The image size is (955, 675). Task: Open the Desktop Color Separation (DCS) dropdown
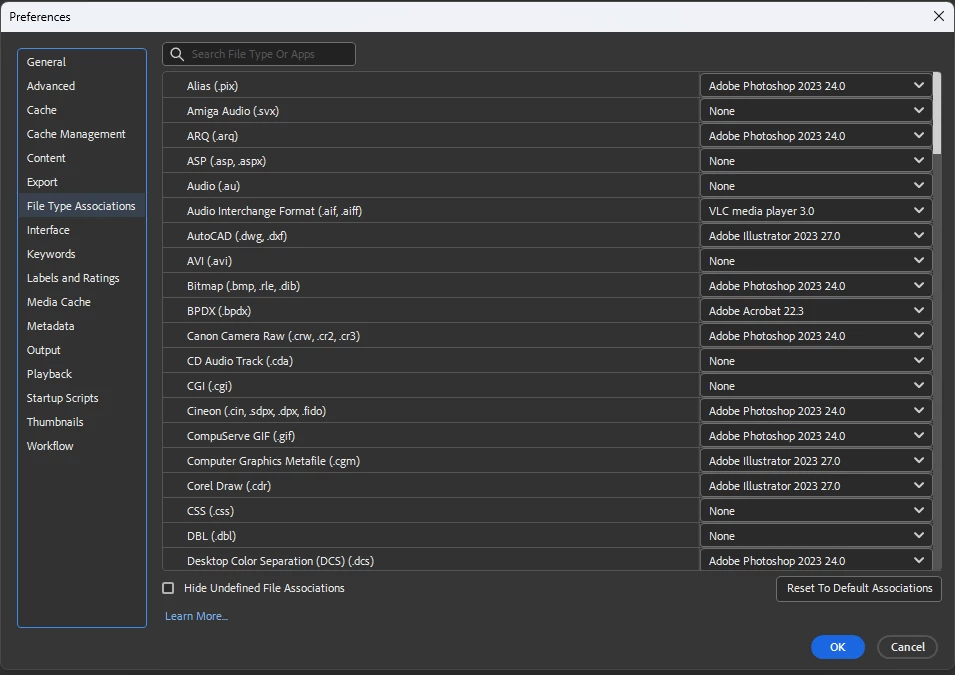point(816,560)
